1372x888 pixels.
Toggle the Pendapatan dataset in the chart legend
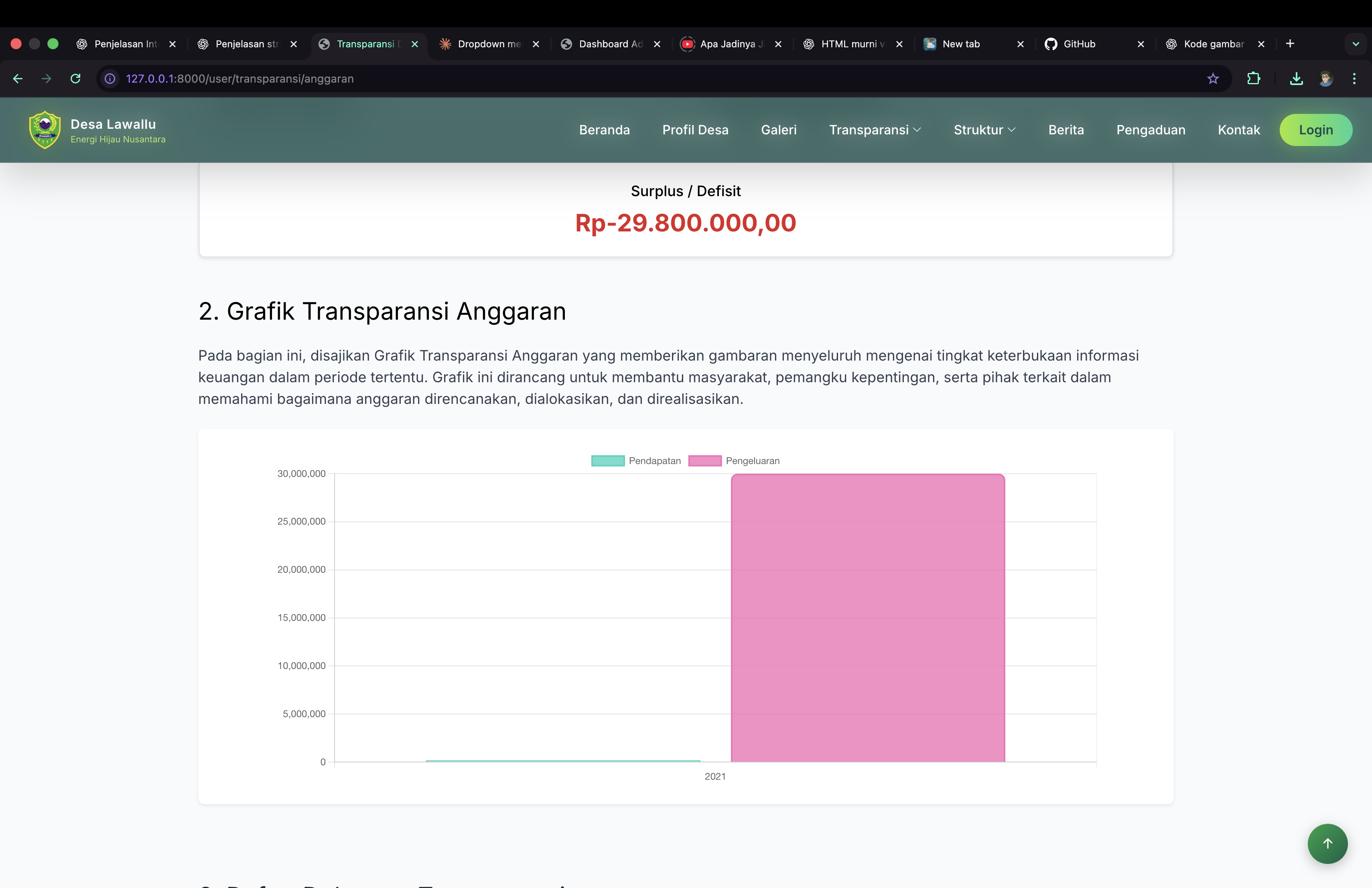coord(637,460)
